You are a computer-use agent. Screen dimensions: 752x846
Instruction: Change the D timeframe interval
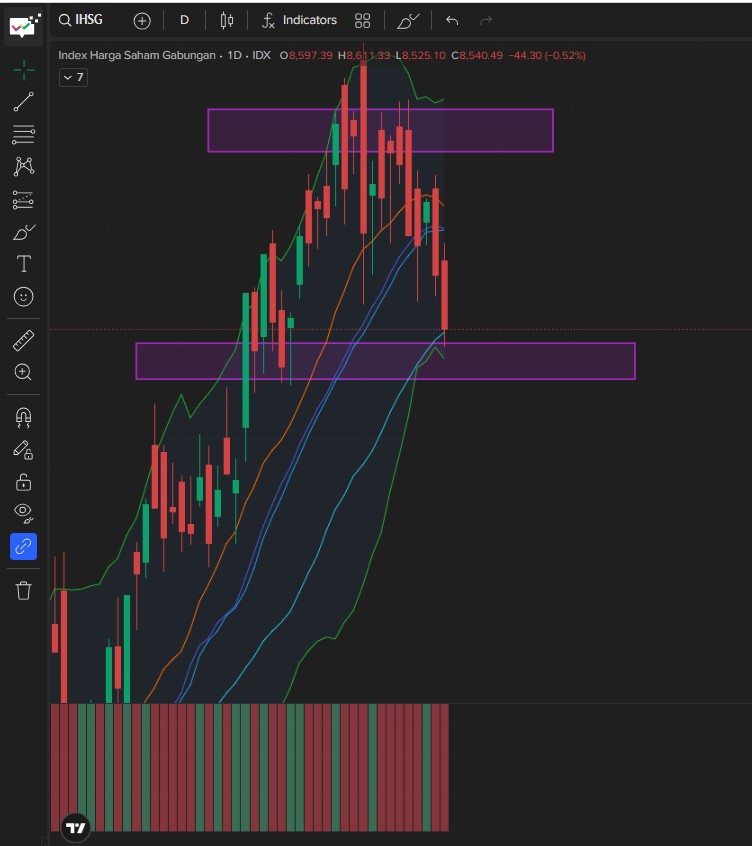pyautogui.click(x=184, y=20)
